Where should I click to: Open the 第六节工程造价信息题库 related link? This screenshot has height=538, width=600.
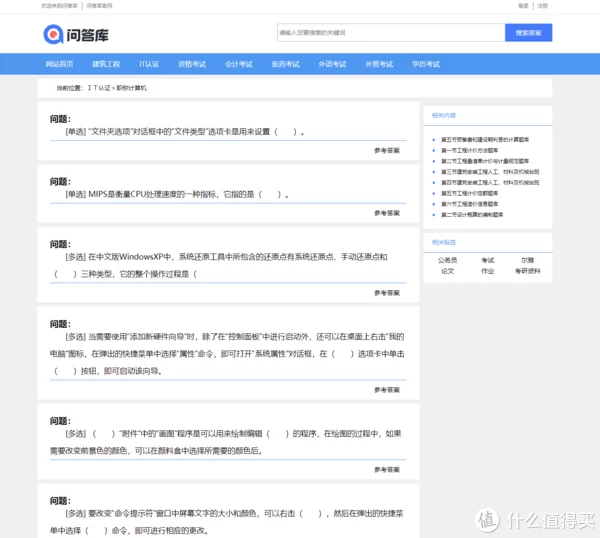point(470,203)
